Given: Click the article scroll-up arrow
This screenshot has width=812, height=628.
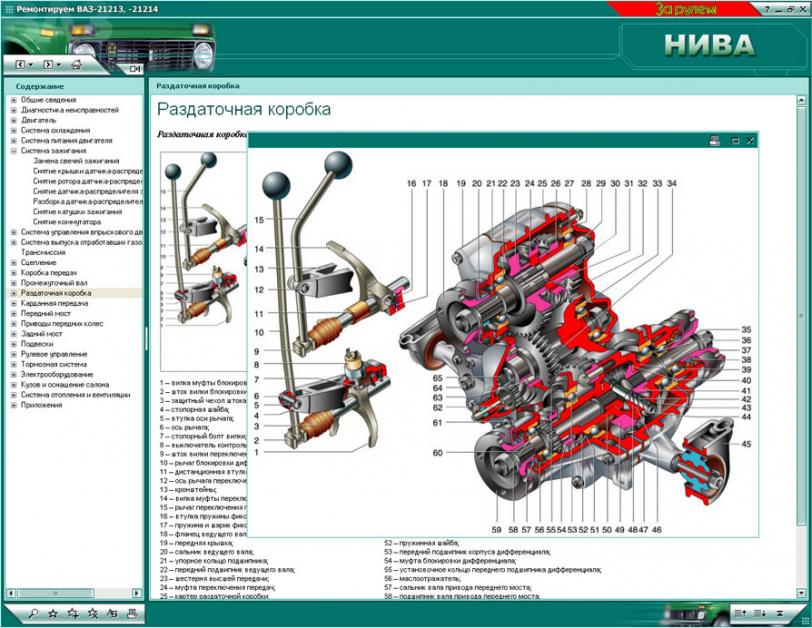Looking at the screenshot, I should click(801, 100).
